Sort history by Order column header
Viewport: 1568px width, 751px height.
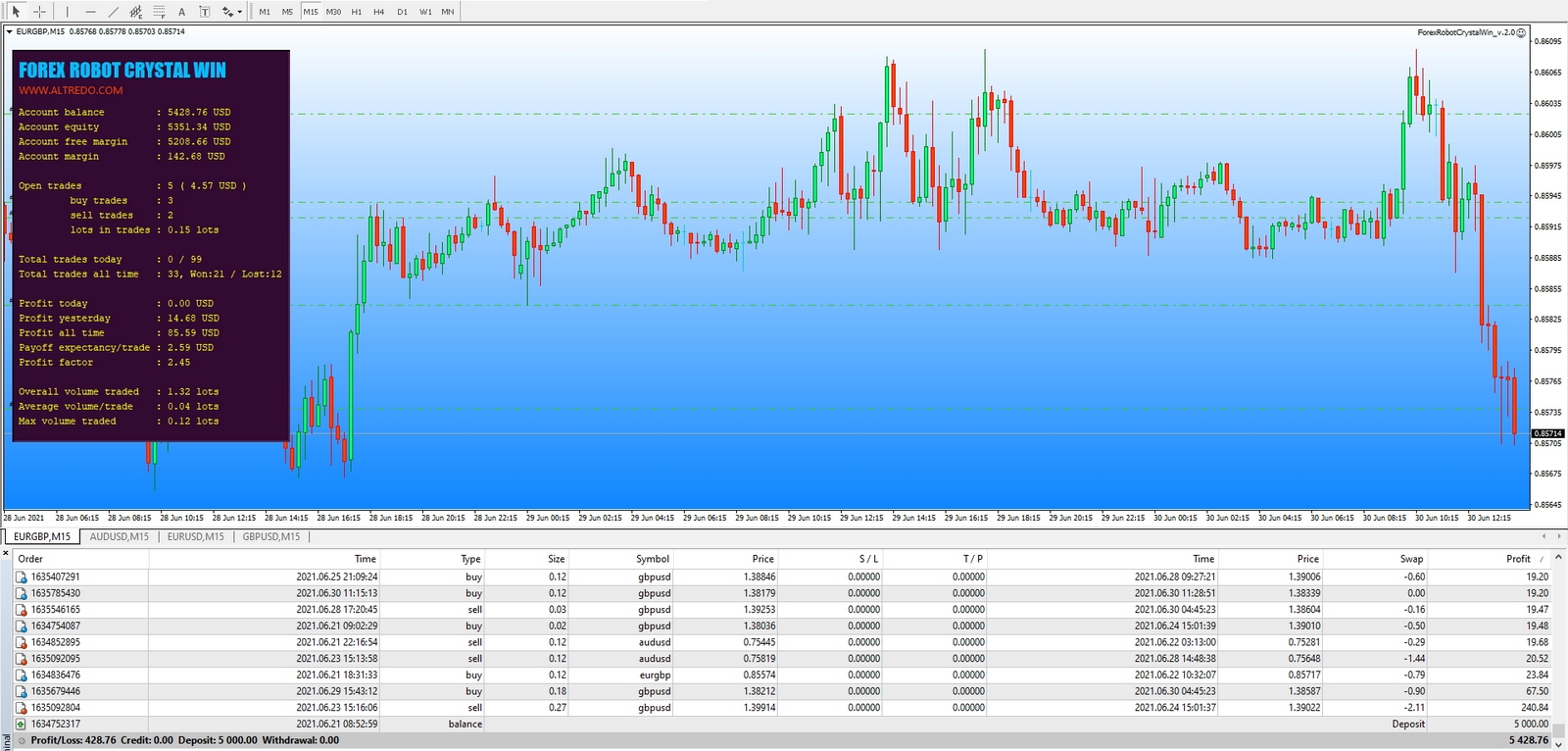pos(30,559)
